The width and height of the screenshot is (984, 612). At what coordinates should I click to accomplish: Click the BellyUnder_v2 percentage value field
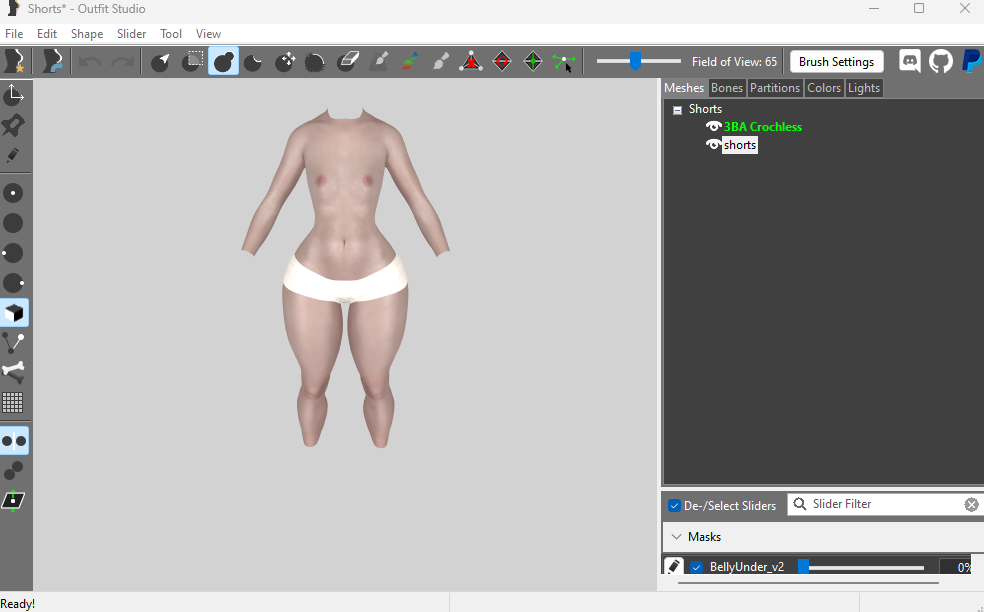(956, 567)
